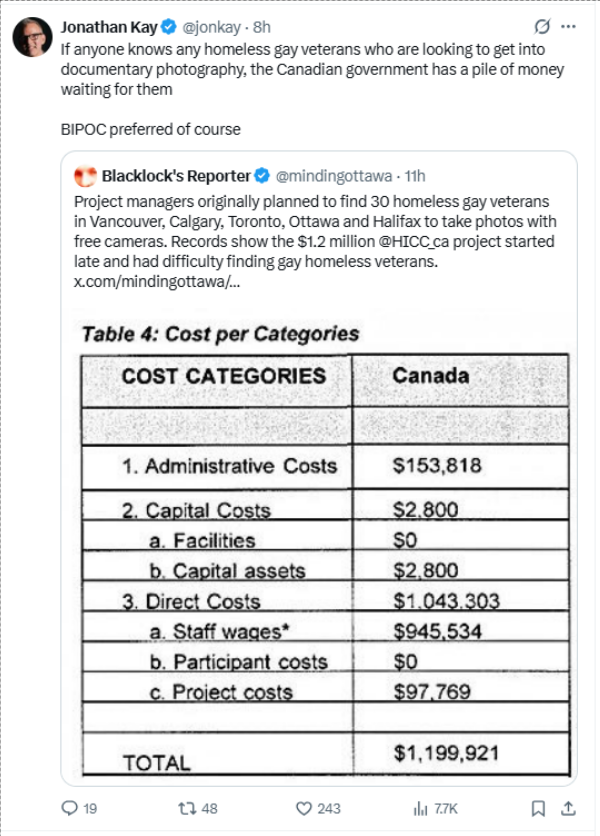
Task: Open the view analytics bar chart icon
Action: tap(422, 808)
